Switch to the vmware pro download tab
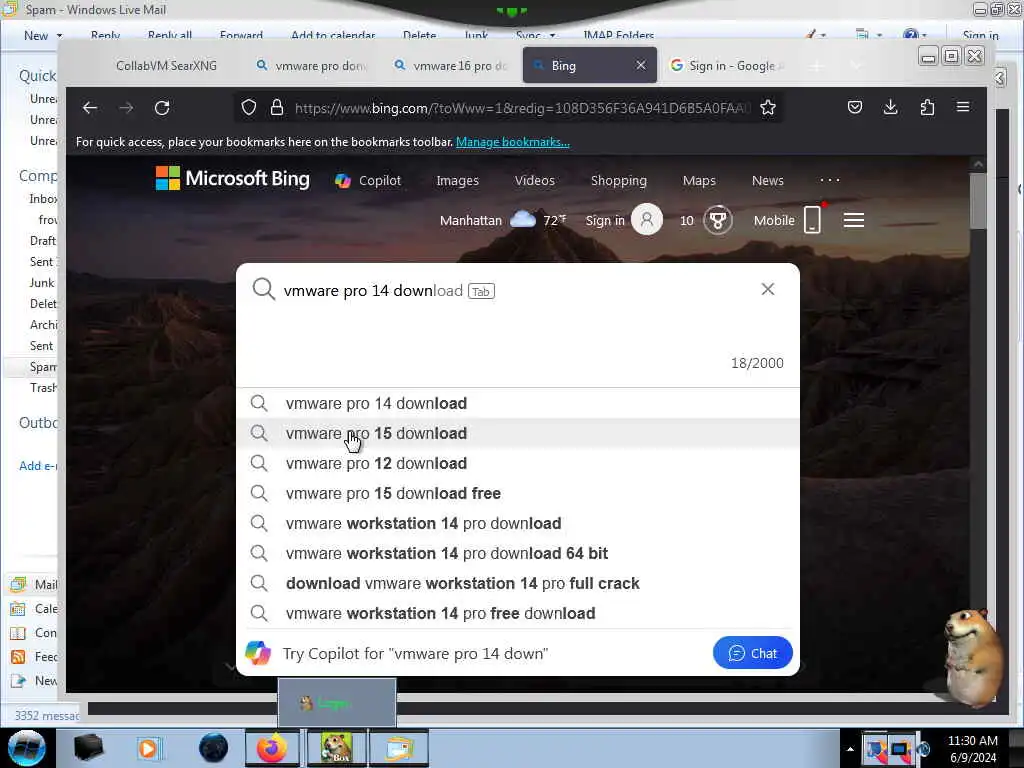 312,65
